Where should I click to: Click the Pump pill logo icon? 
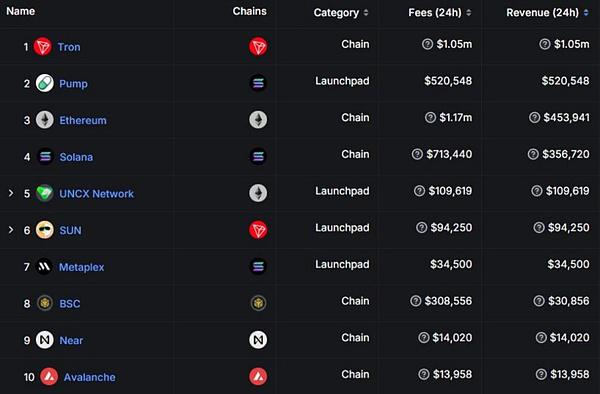pos(45,83)
